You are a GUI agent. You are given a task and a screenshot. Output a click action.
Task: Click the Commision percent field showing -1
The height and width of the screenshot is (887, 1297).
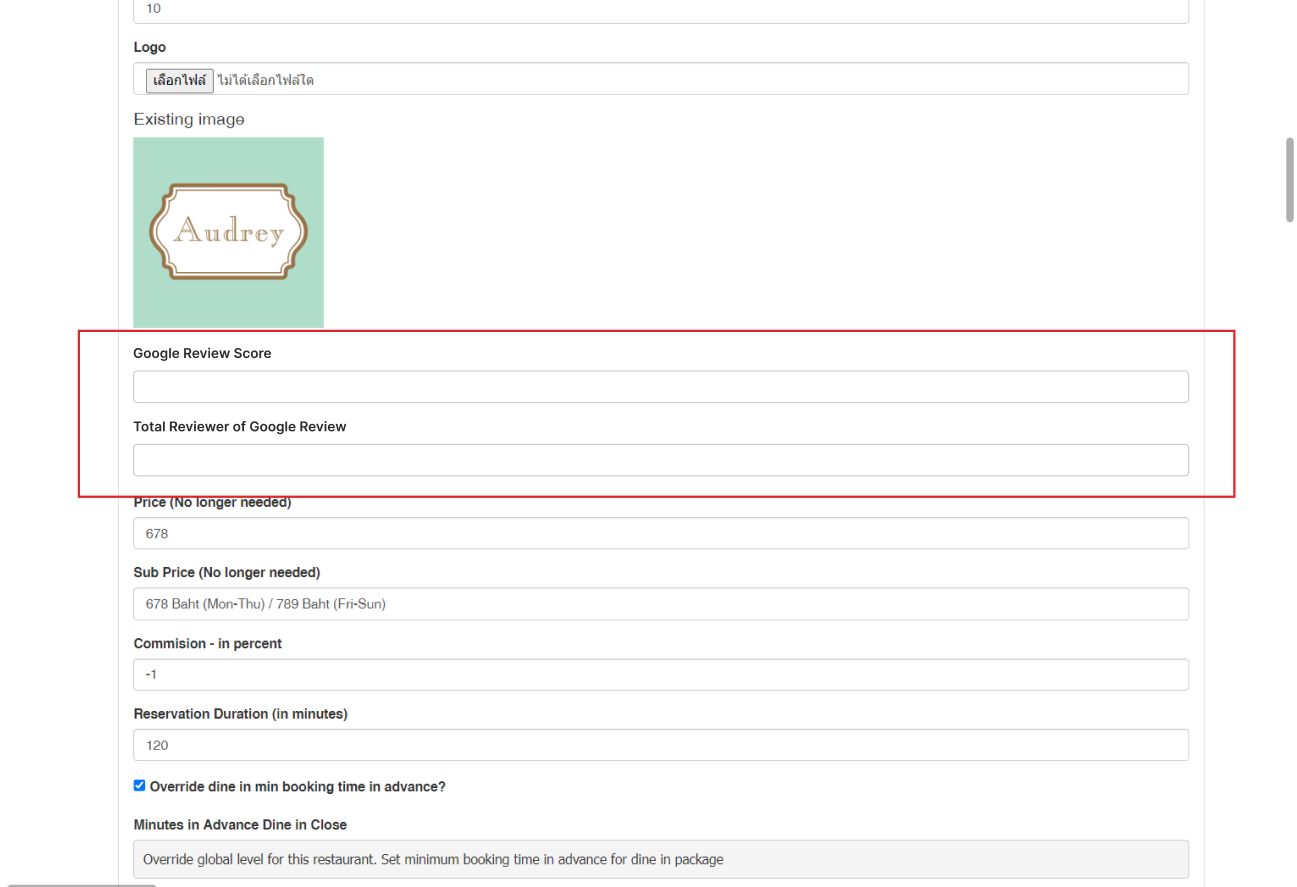660,674
